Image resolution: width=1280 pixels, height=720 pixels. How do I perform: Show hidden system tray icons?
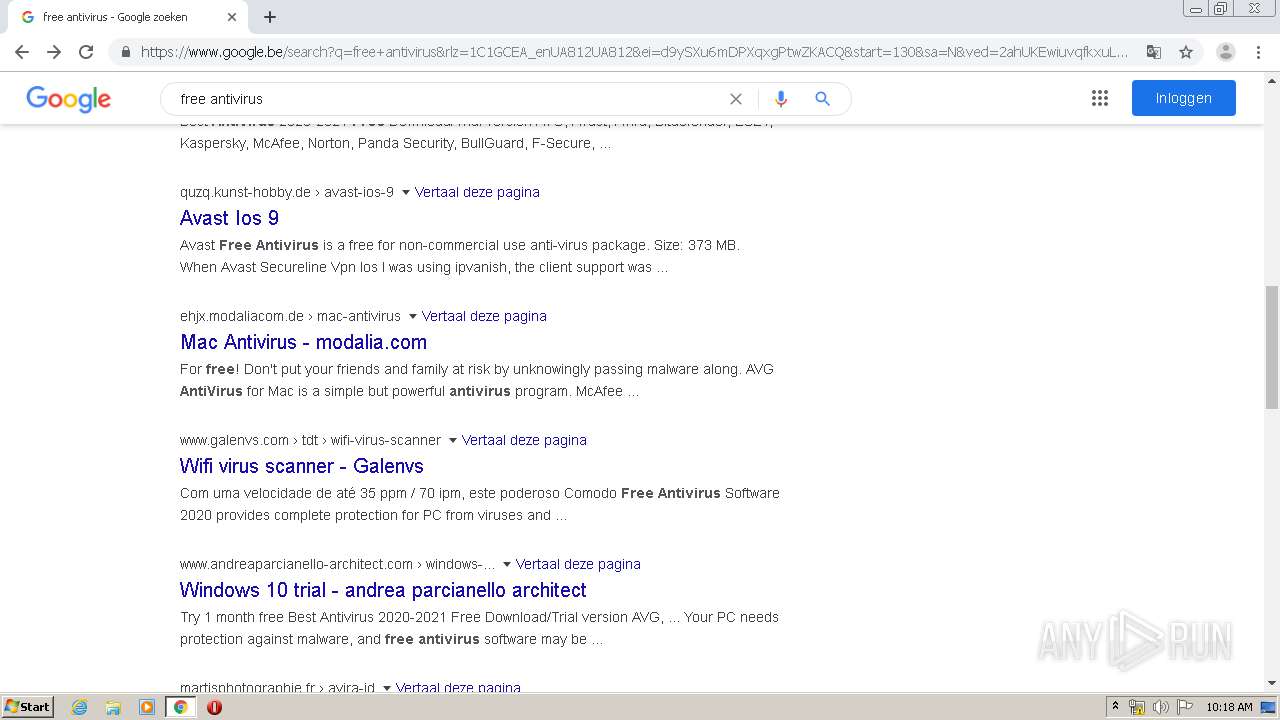pos(1115,707)
